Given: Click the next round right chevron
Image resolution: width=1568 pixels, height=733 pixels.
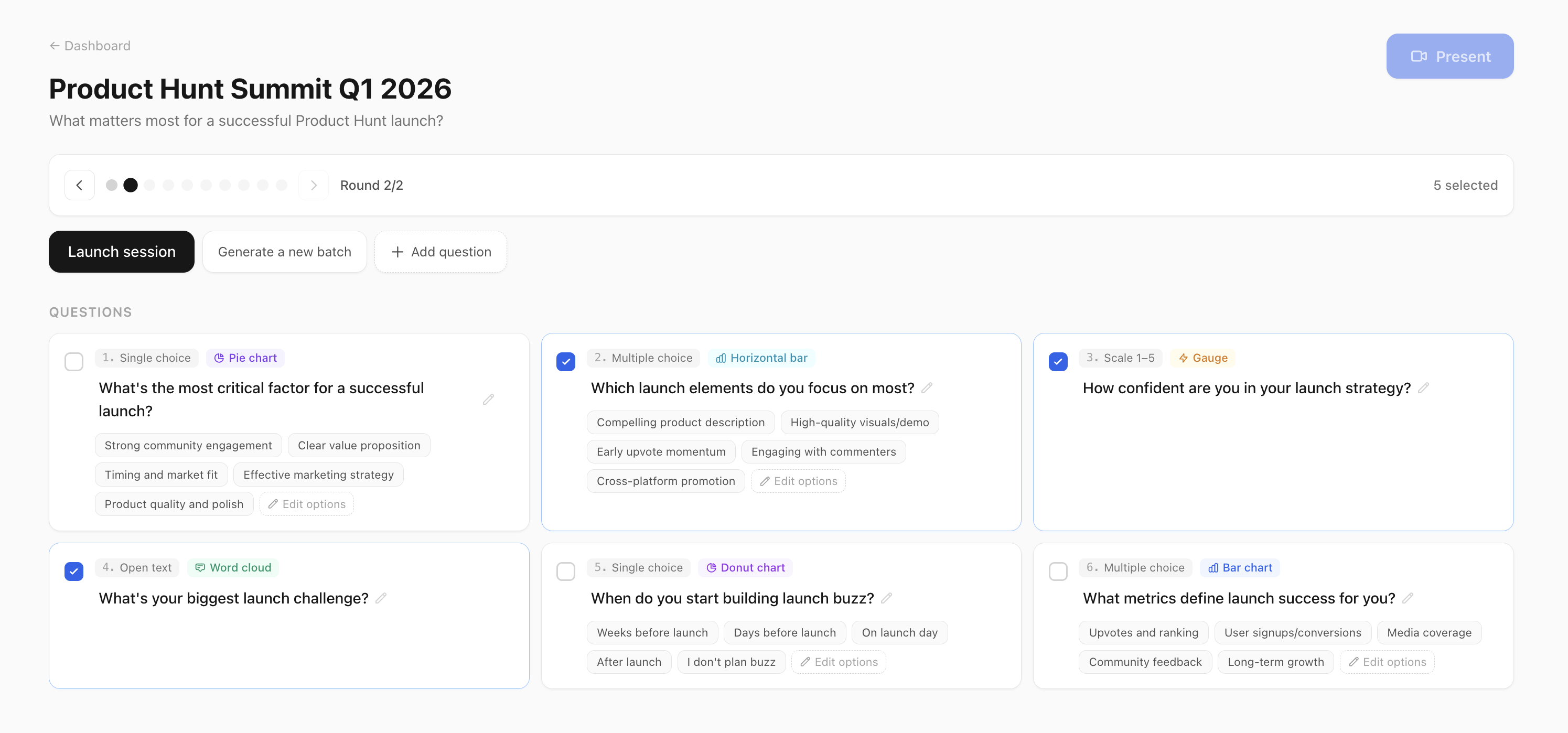Looking at the screenshot, I should (x=314, y=185).
